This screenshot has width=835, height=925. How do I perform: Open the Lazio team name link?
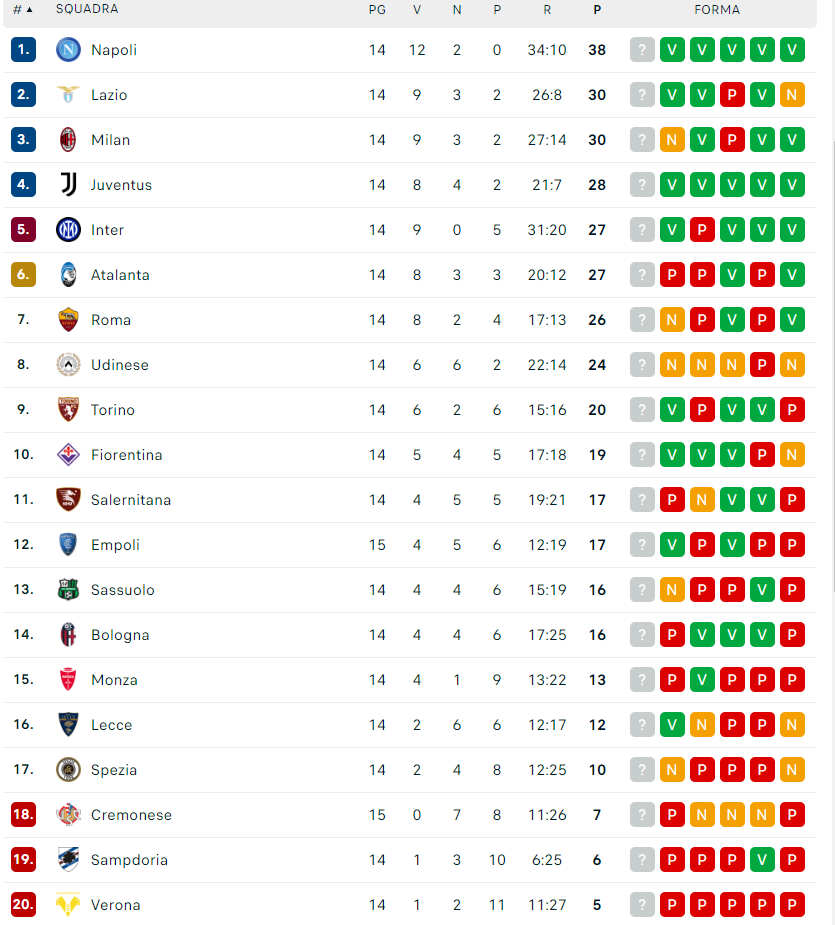pyautogui.click(x=109, y=95)
